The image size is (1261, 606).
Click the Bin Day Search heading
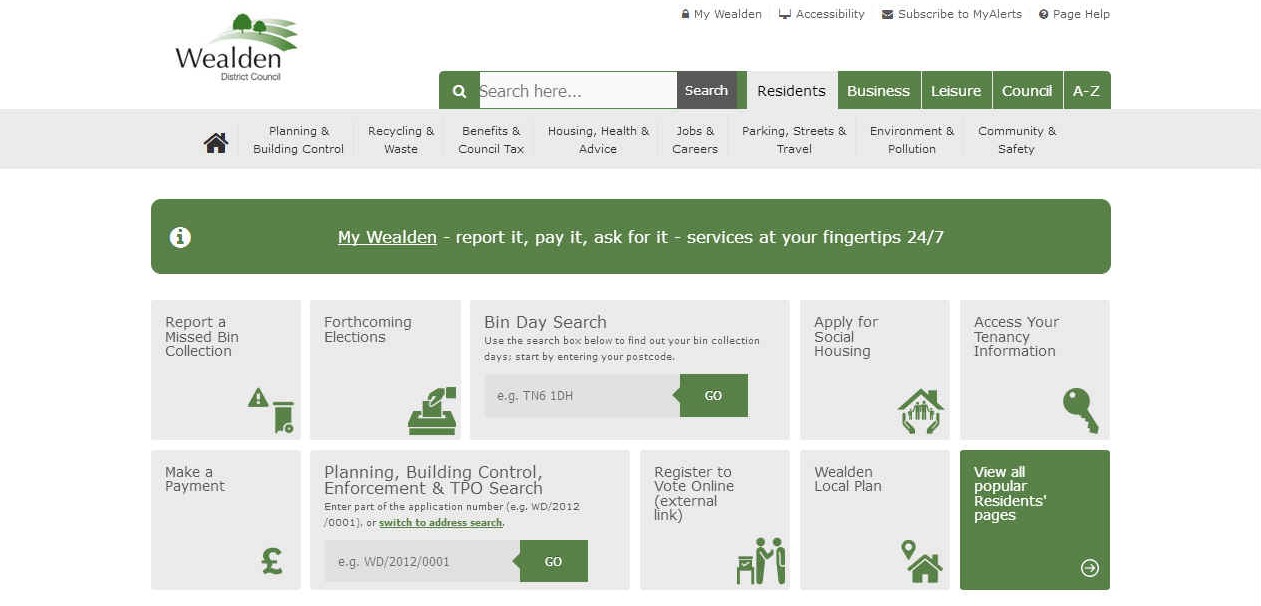(x=545, y=322)
